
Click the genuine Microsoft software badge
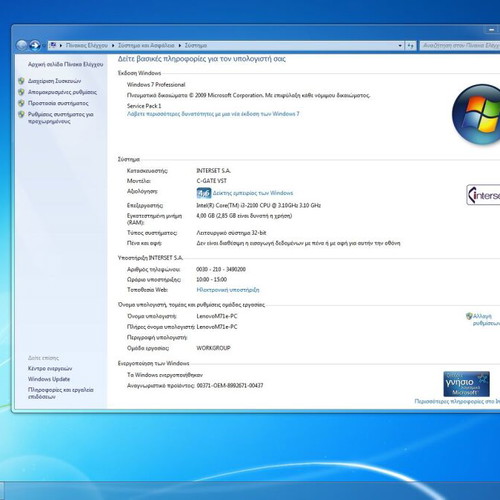click(x=466, y=384)
